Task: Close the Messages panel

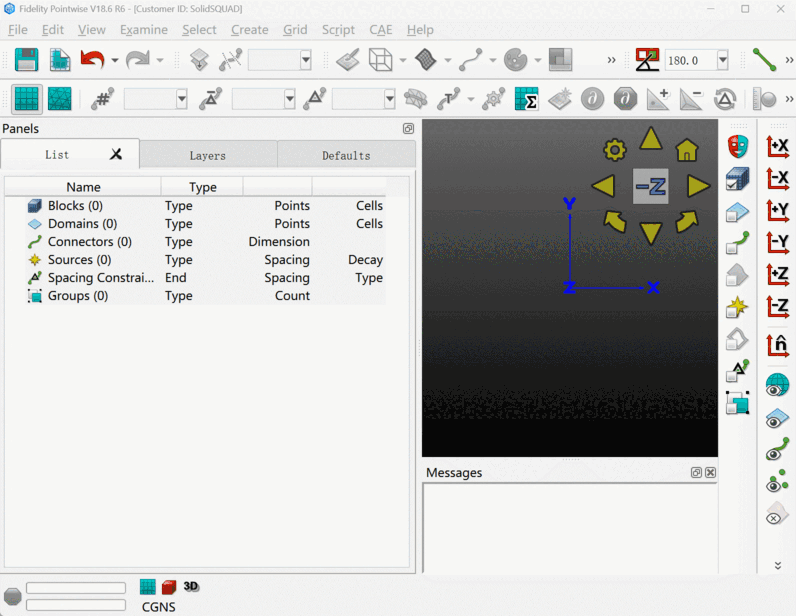Action: [710, 473]
